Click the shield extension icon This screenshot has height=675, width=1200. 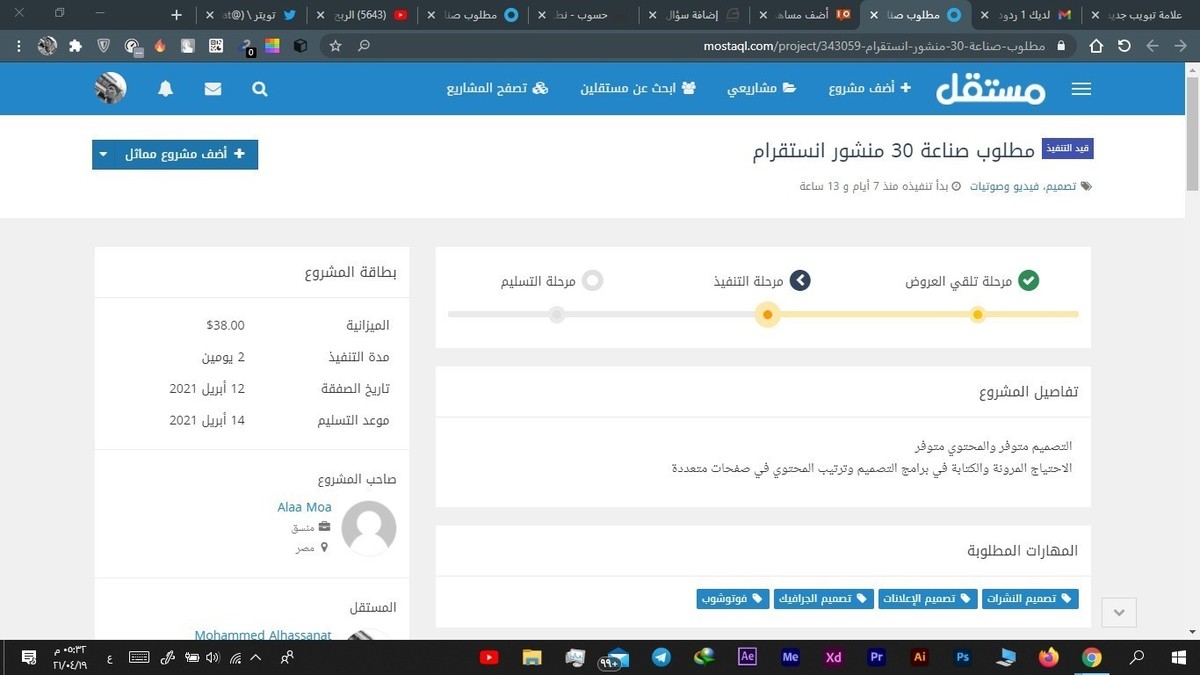(x=104, y=46)
